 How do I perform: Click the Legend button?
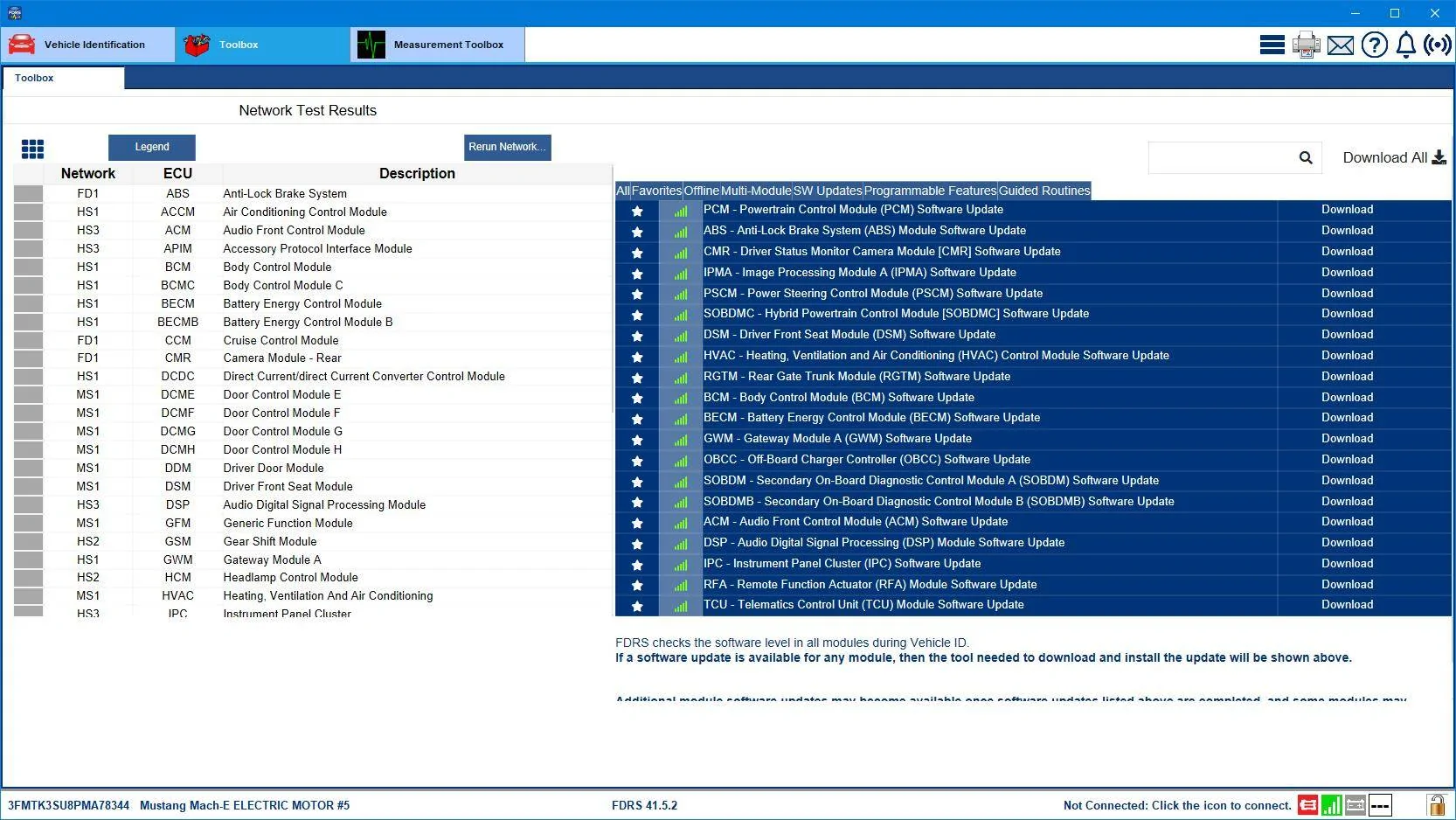tap(152, 147)
